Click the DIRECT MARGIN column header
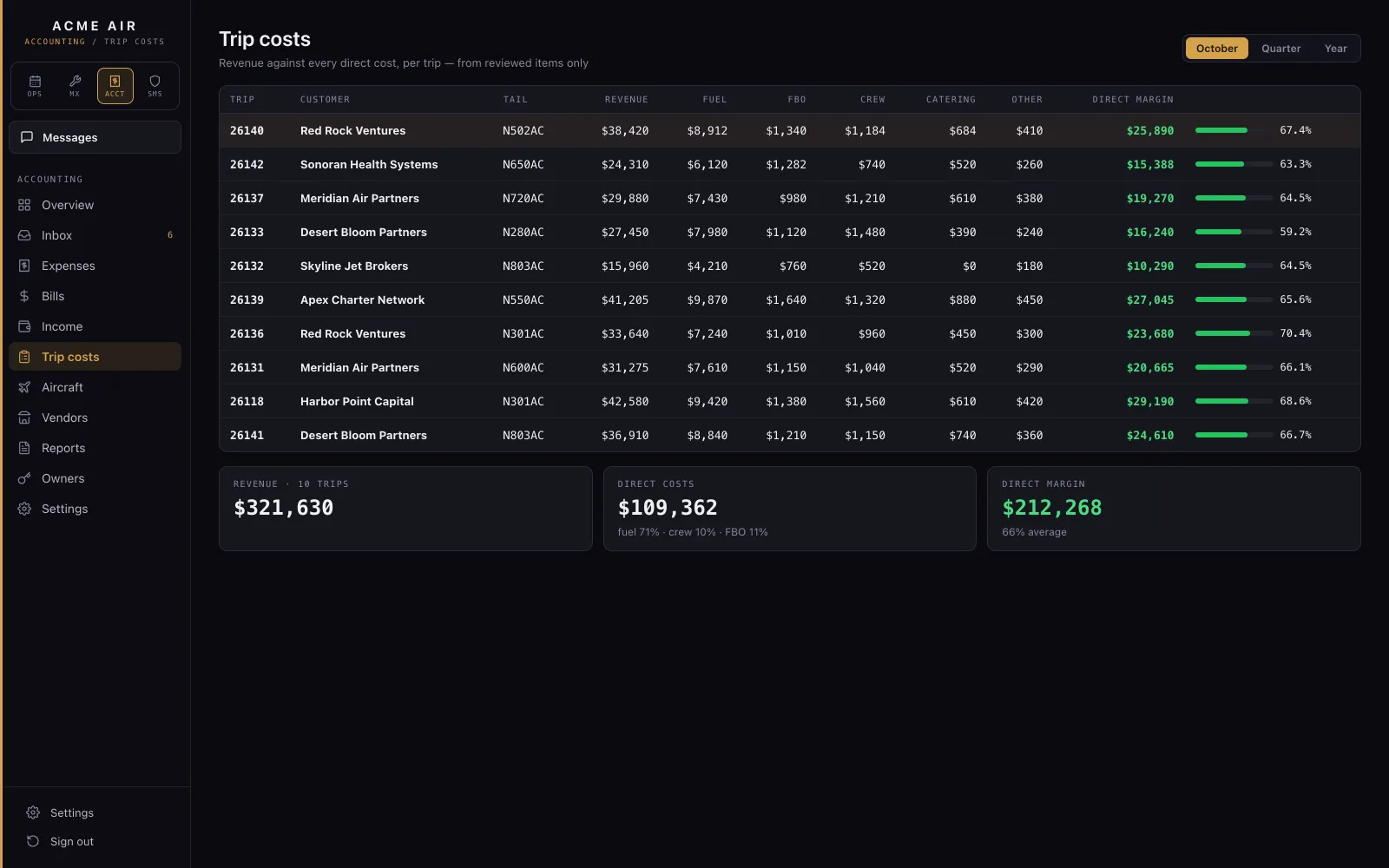 point(1133,100)
